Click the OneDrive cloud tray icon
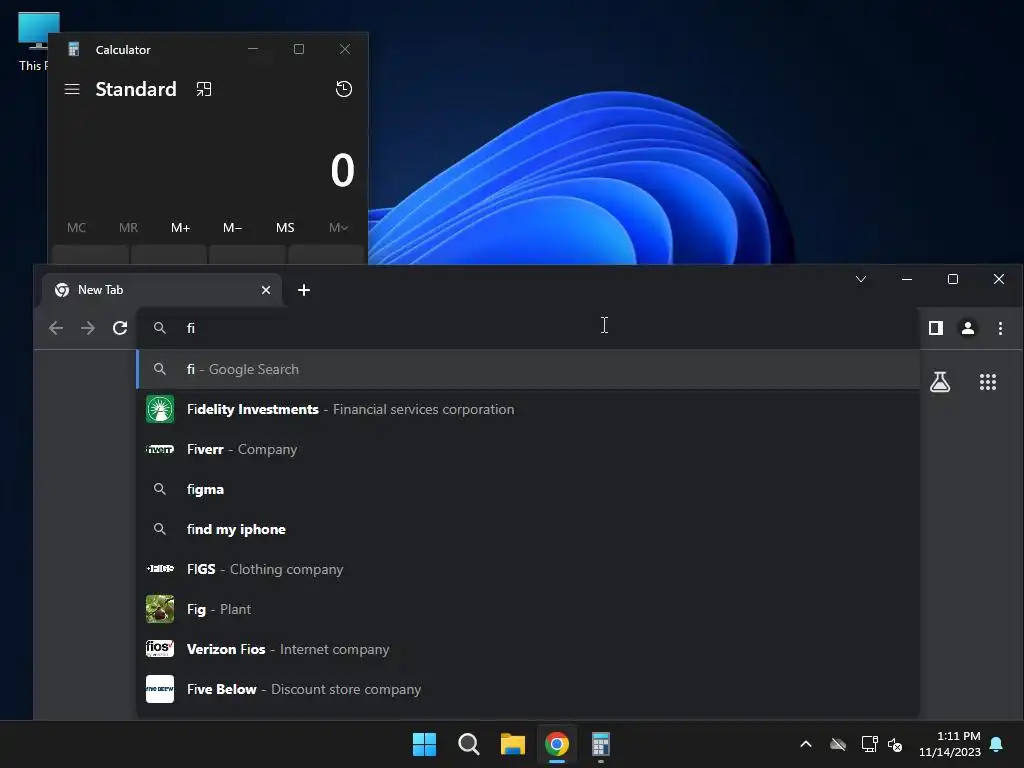Viewport: 1024px width, 768px height. click(x=838, y=744)
